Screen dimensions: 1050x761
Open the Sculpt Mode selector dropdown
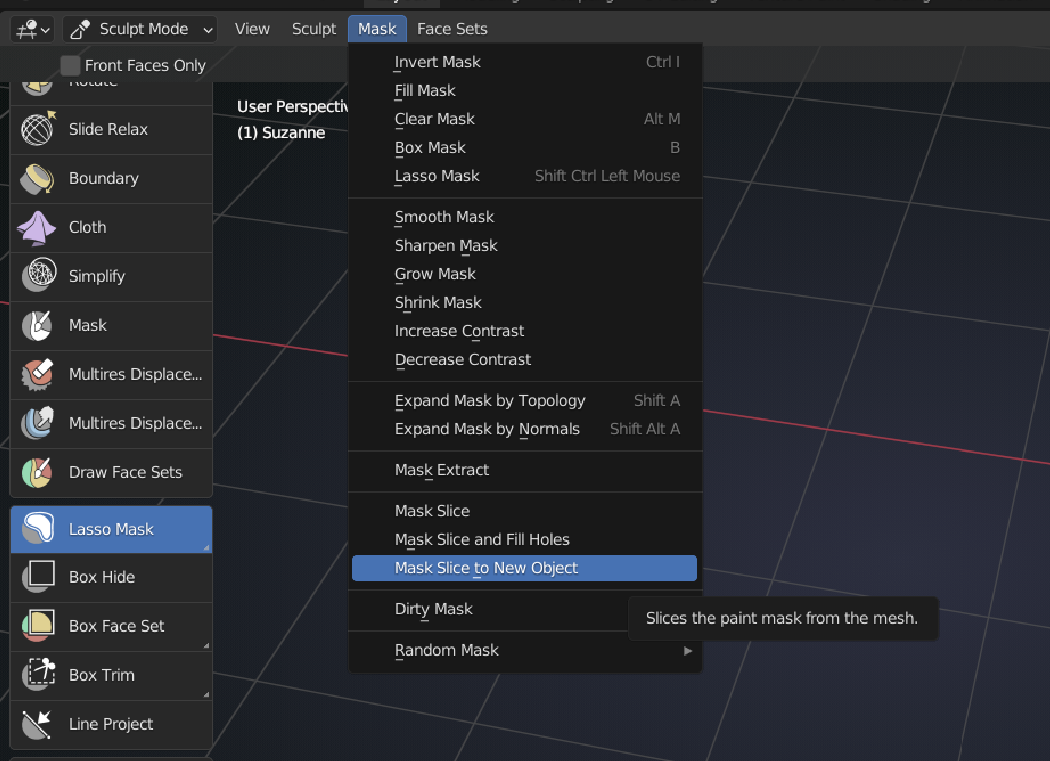(139, 29)
